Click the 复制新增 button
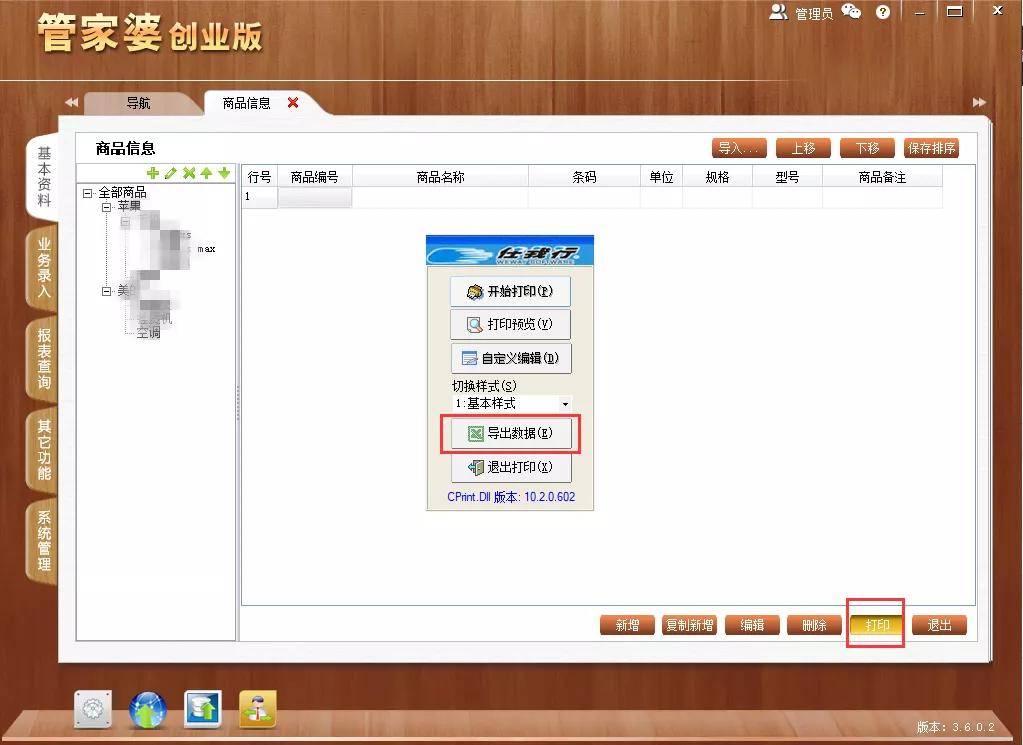 [690, 625]
